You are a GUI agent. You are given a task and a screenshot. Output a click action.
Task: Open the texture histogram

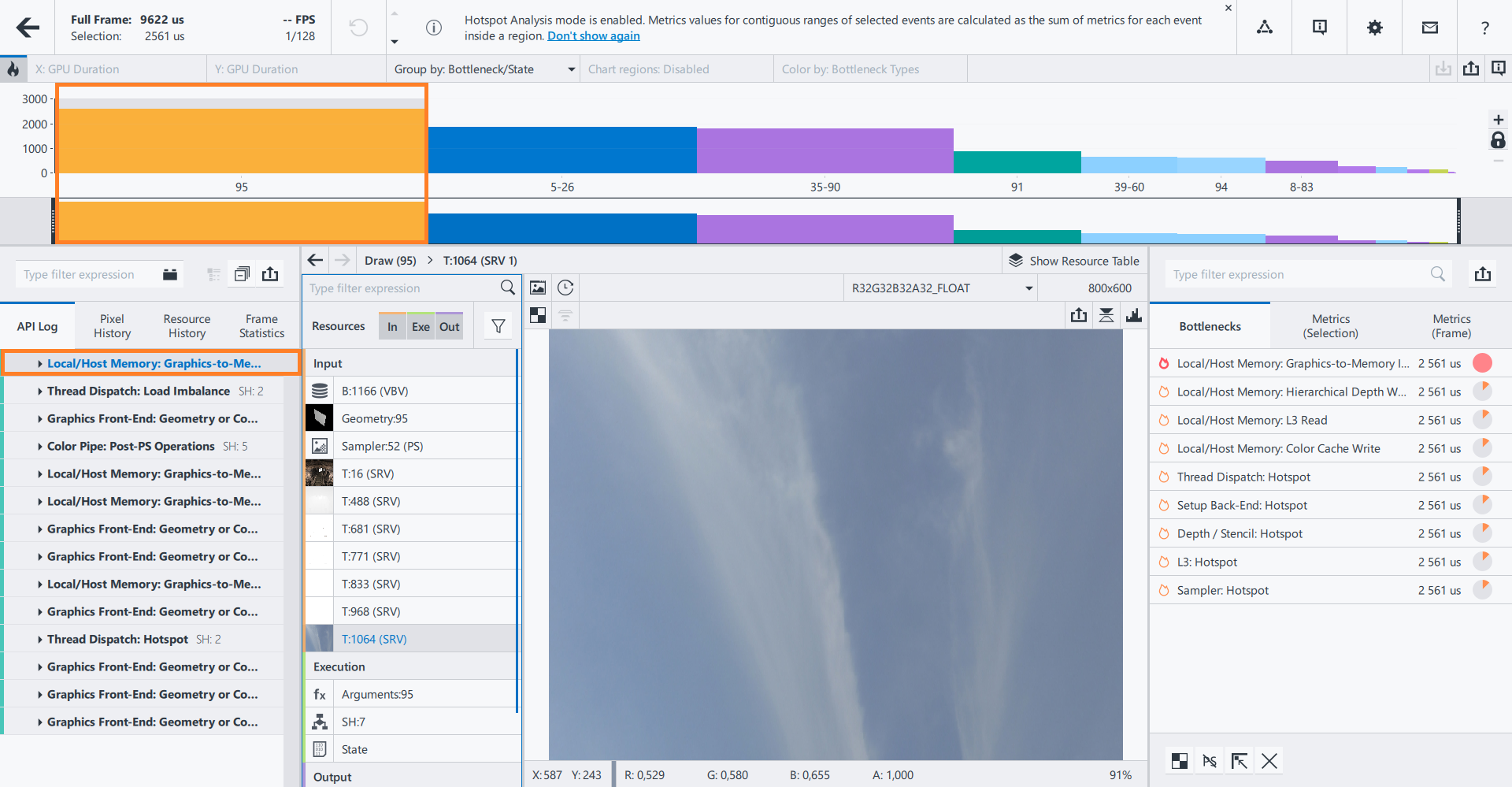click(1134, 315)
